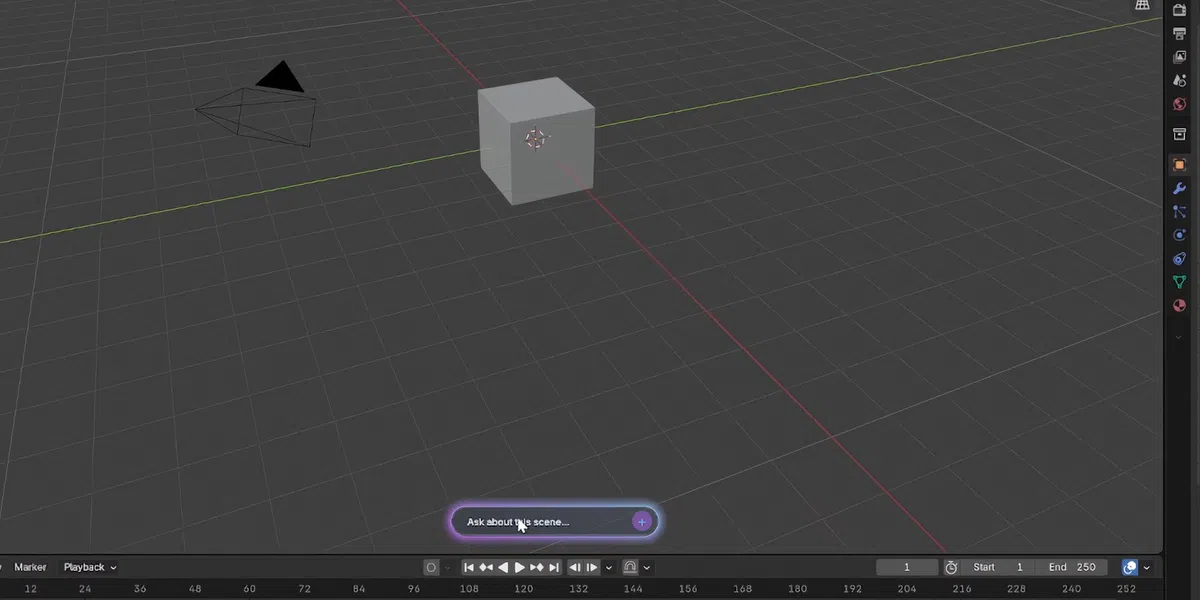
Task: Click frame 60 on the timeline ruler
Action: 249,590
